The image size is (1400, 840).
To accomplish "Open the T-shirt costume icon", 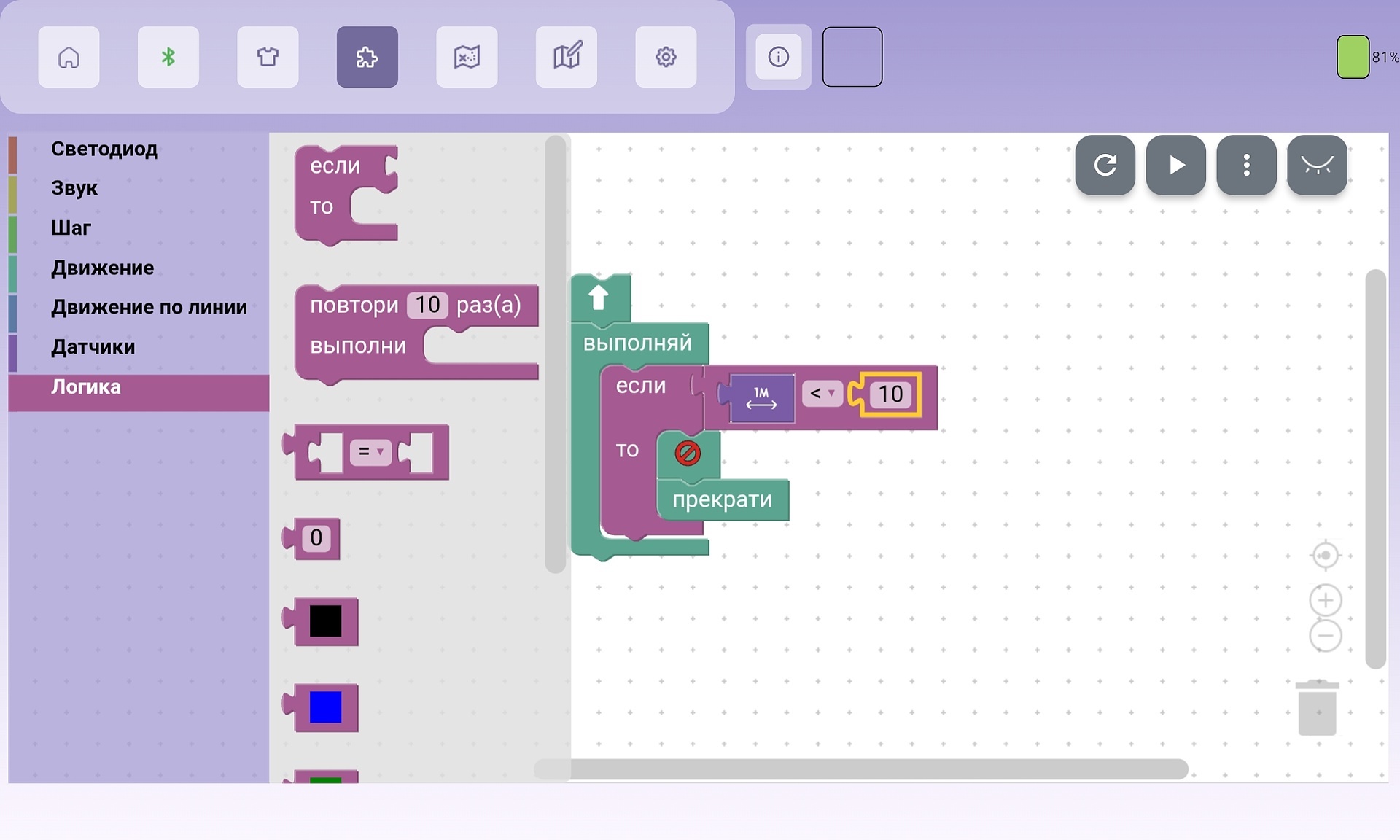I will point(268,57).
